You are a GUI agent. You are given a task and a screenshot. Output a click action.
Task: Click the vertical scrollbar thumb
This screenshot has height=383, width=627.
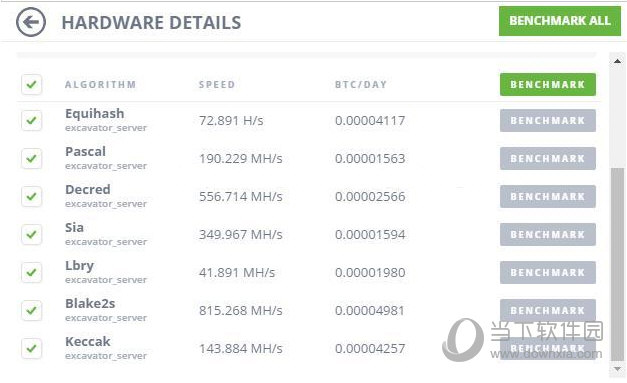[x=617, y=263]
